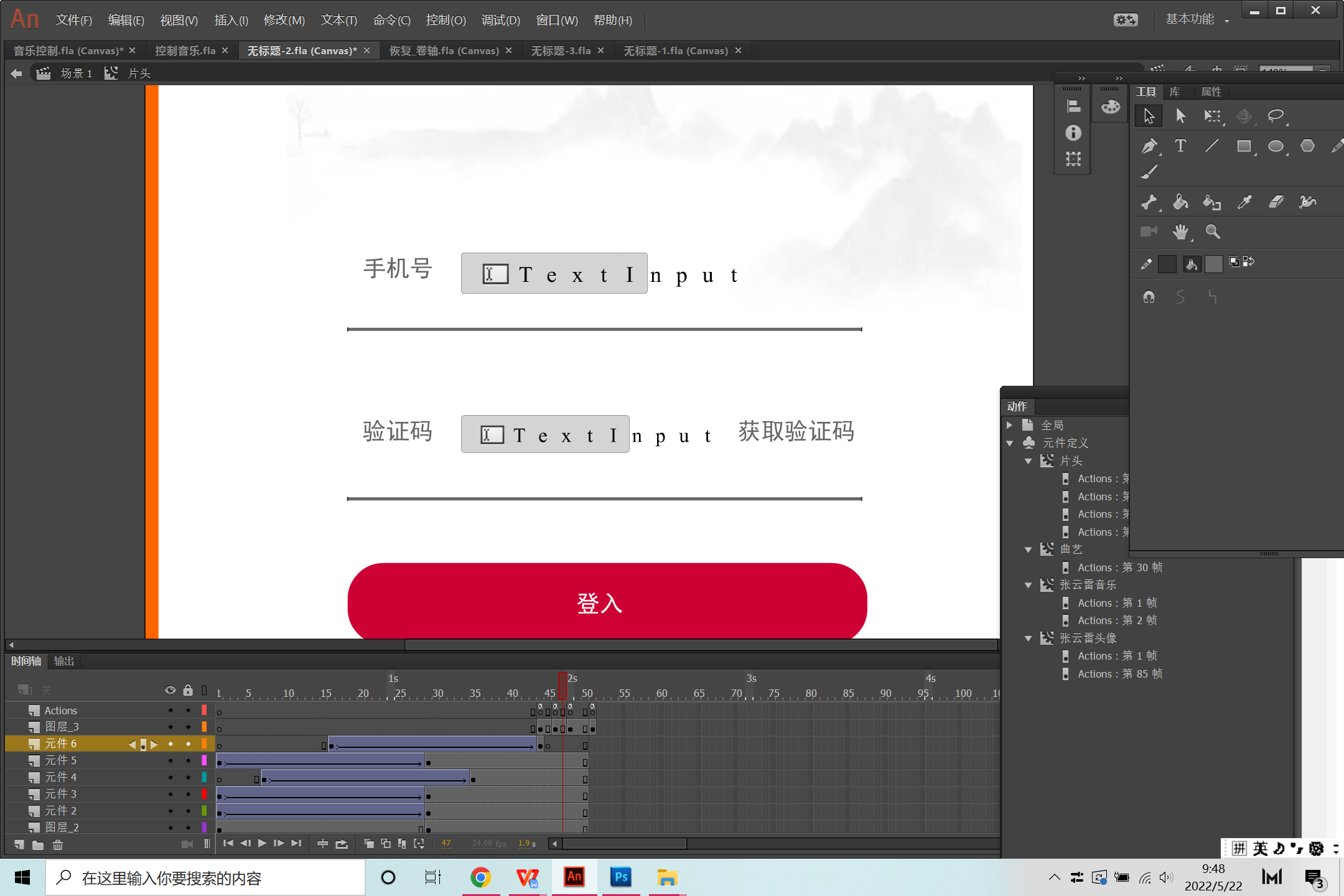Select the Lasso tool
The width and height of the screenshot is (1344, 896).
point(1276,116)
